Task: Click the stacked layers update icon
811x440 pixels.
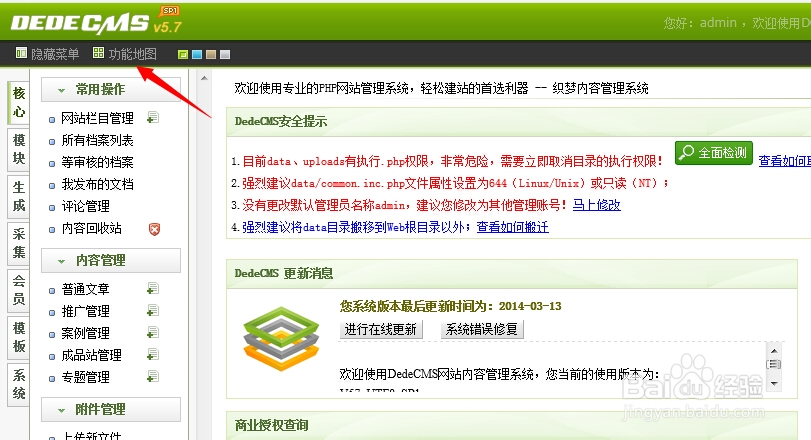Action: coord(281,339)
